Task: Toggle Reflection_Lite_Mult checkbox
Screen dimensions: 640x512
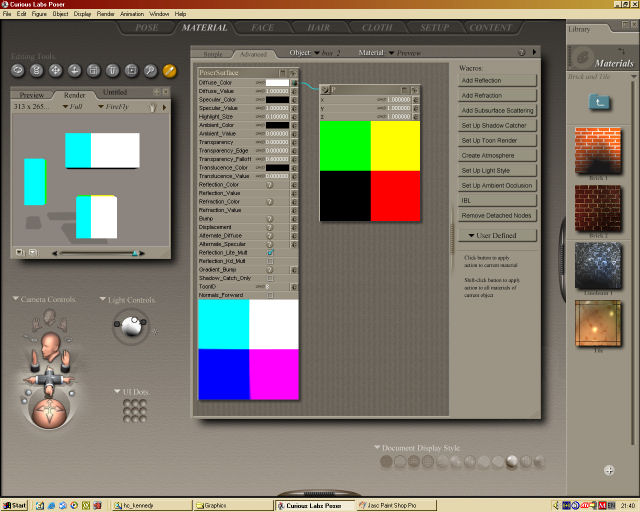Action: [270, 253]
